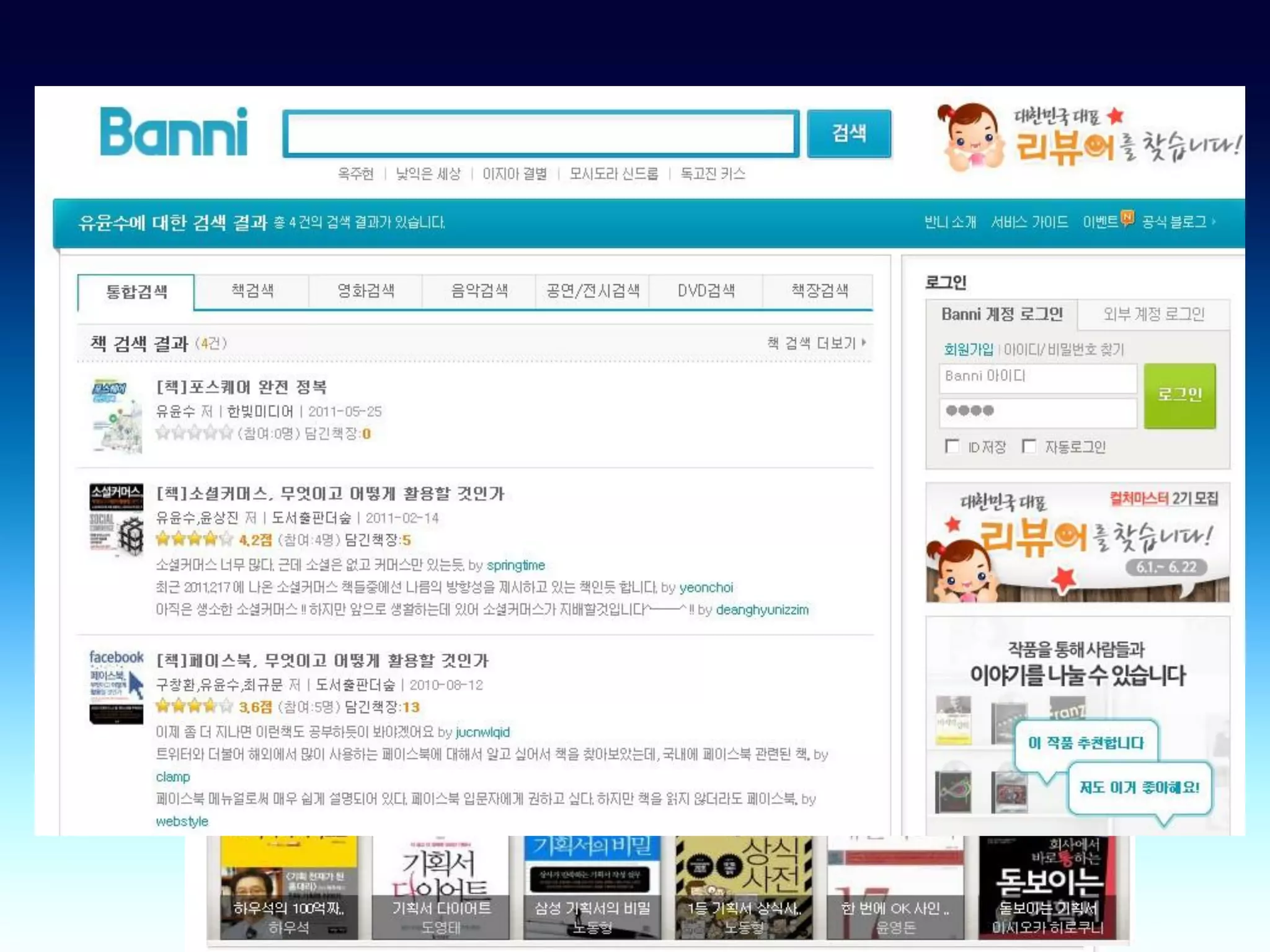Viewport: 1270px width, 952px height.
Task: Open 서비스 가이드 link
Action: pyautogui.click(x=1029, y=222)
